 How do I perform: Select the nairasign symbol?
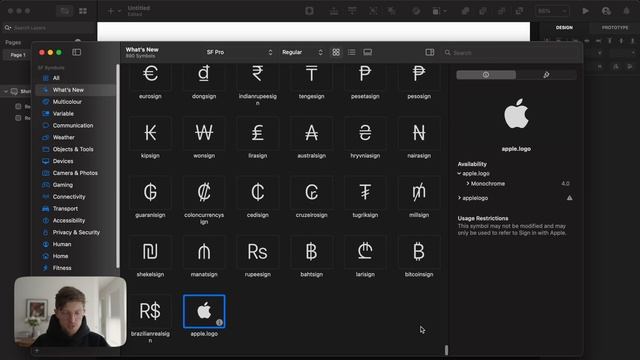[x=419, y=133]
